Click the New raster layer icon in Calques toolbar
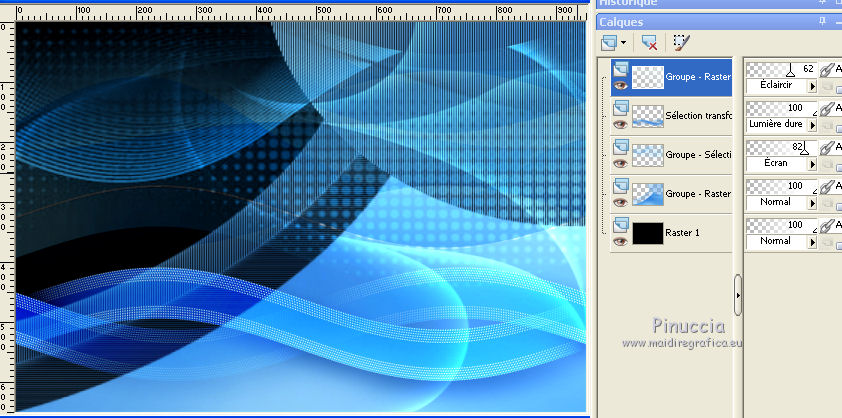This screenshot has height=418, width=842. [x=609, y=42]
